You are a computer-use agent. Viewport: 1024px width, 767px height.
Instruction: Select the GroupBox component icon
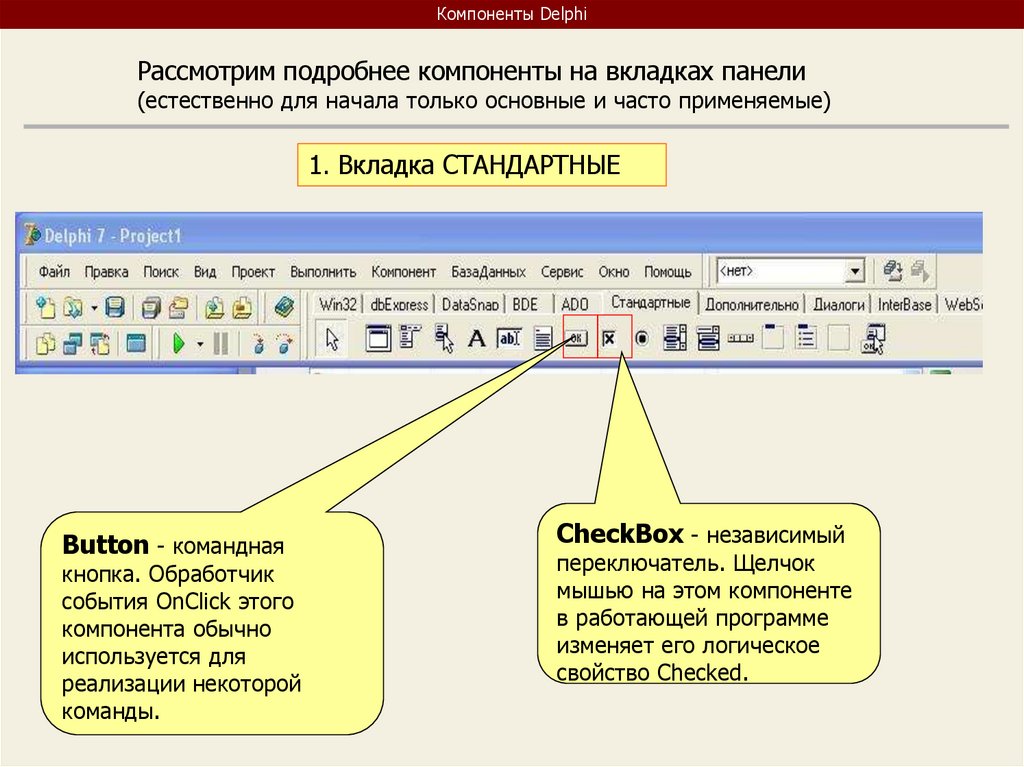(773, 337)
